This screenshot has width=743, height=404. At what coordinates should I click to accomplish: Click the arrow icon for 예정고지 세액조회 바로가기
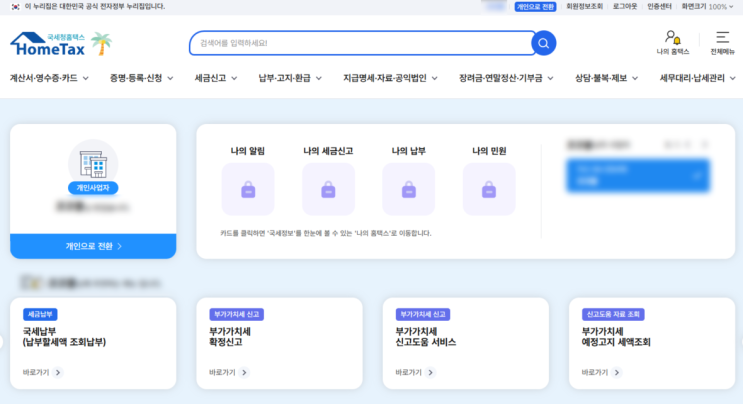click(616, 373)
